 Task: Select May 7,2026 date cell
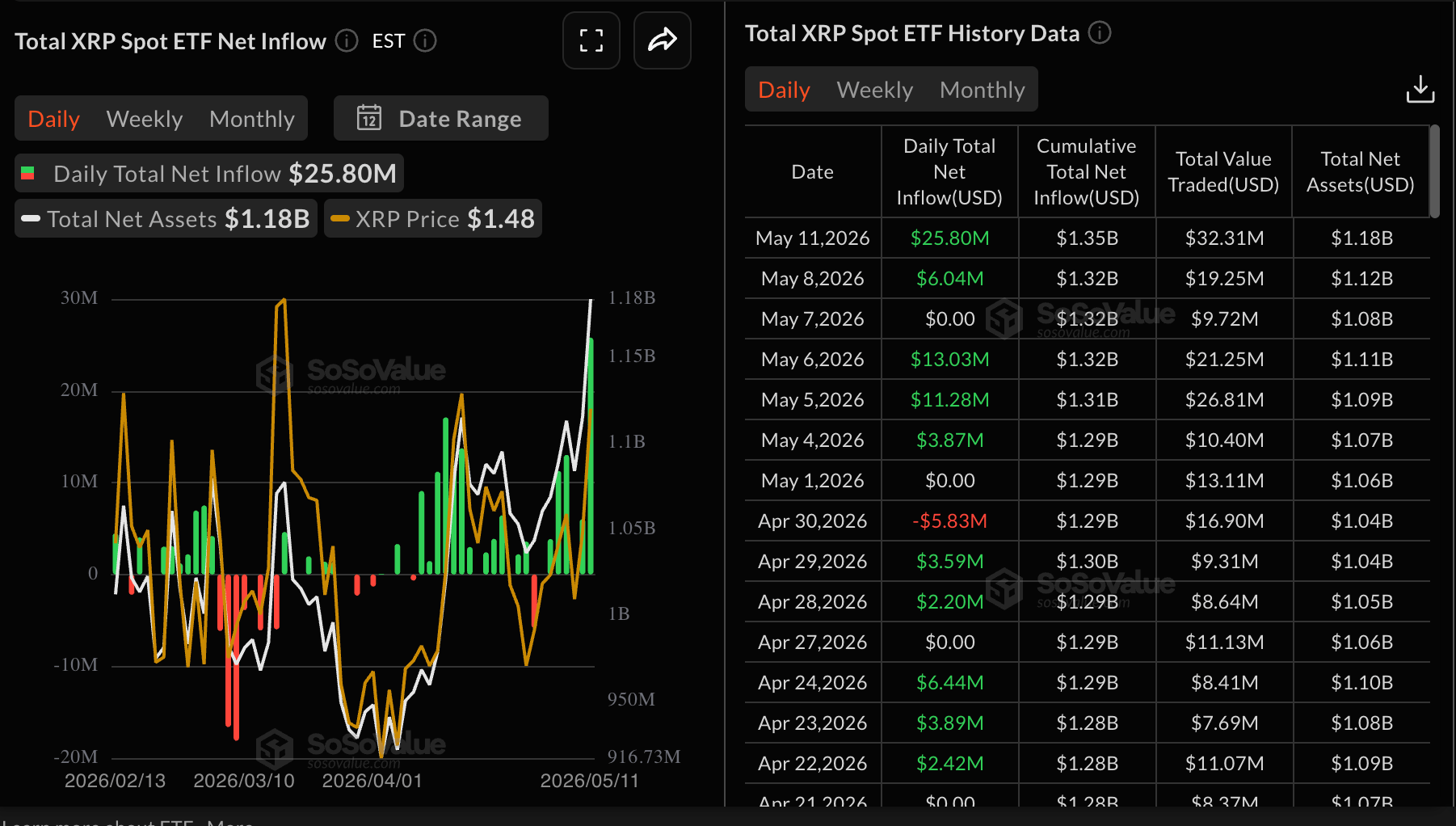(x=813, y=318)
